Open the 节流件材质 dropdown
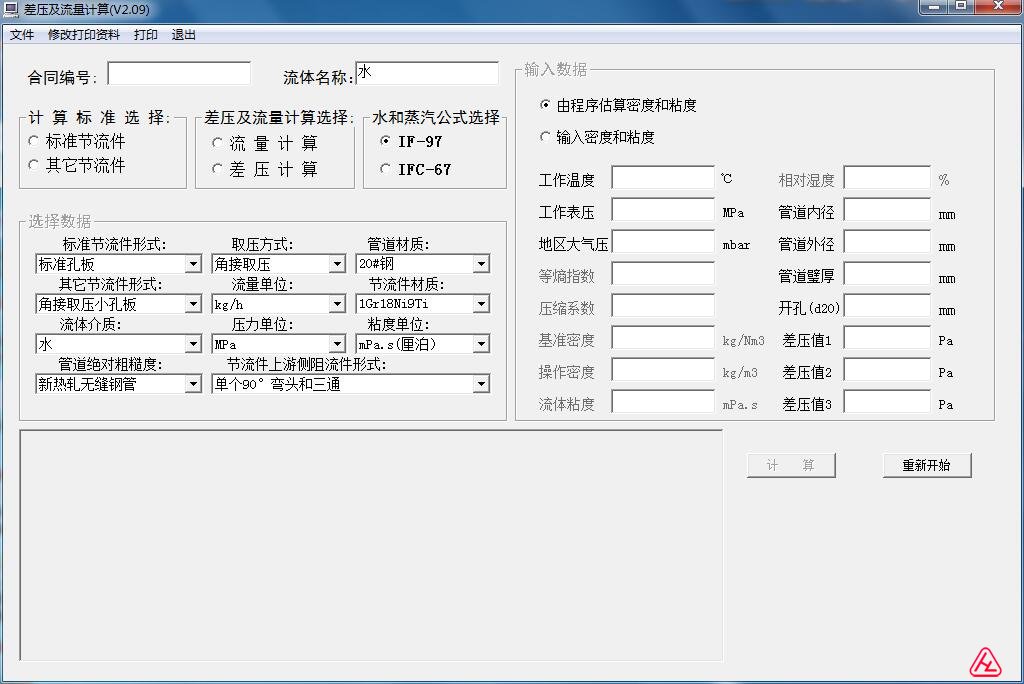The image size is (1024, 684). pyautogui.click(x=481, y=304)
